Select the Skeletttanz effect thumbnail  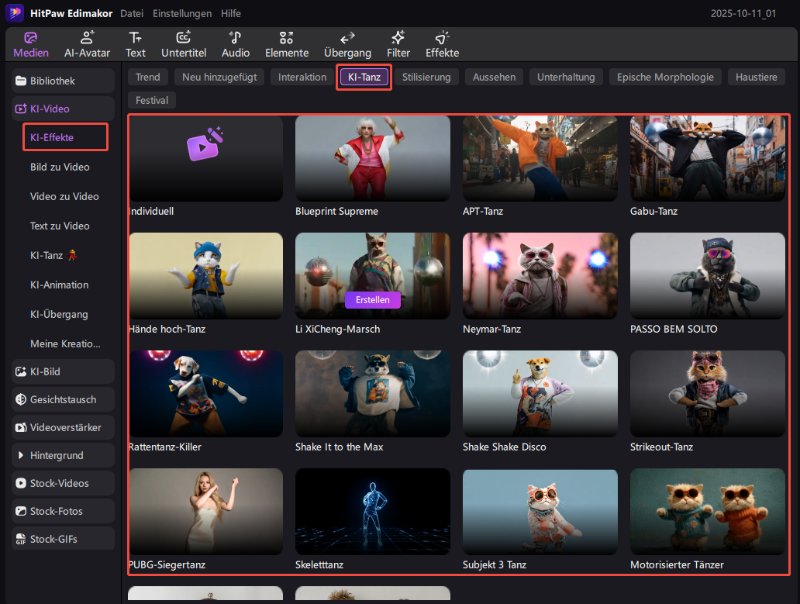tap(373, 512)
